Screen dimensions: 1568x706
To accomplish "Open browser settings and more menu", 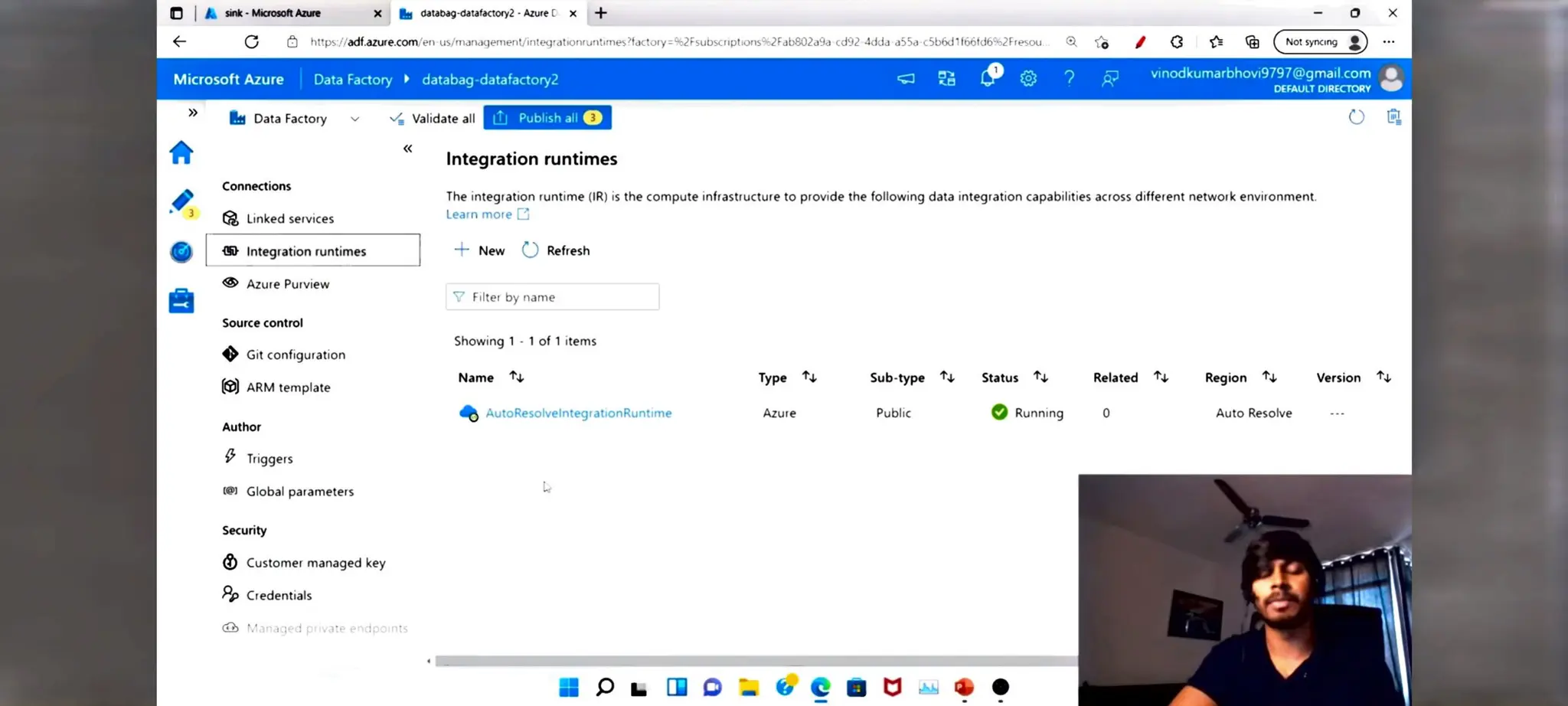I will pos(1389,41).
